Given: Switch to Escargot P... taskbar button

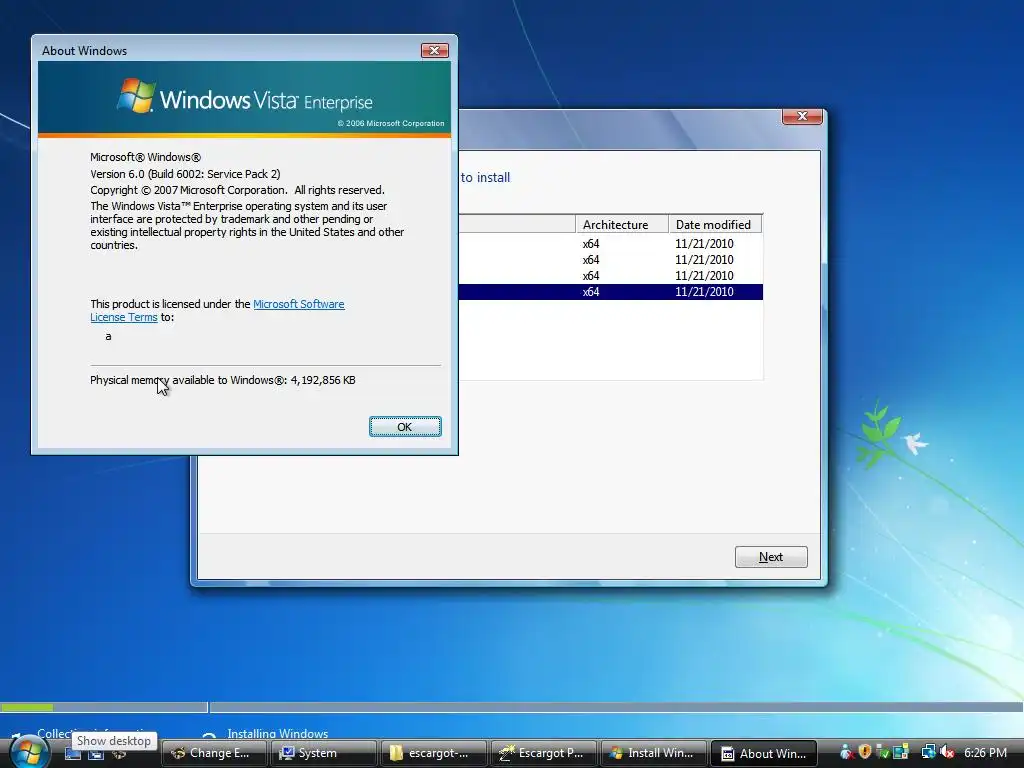Looking at the screenshot, I should tap(543, 753).
